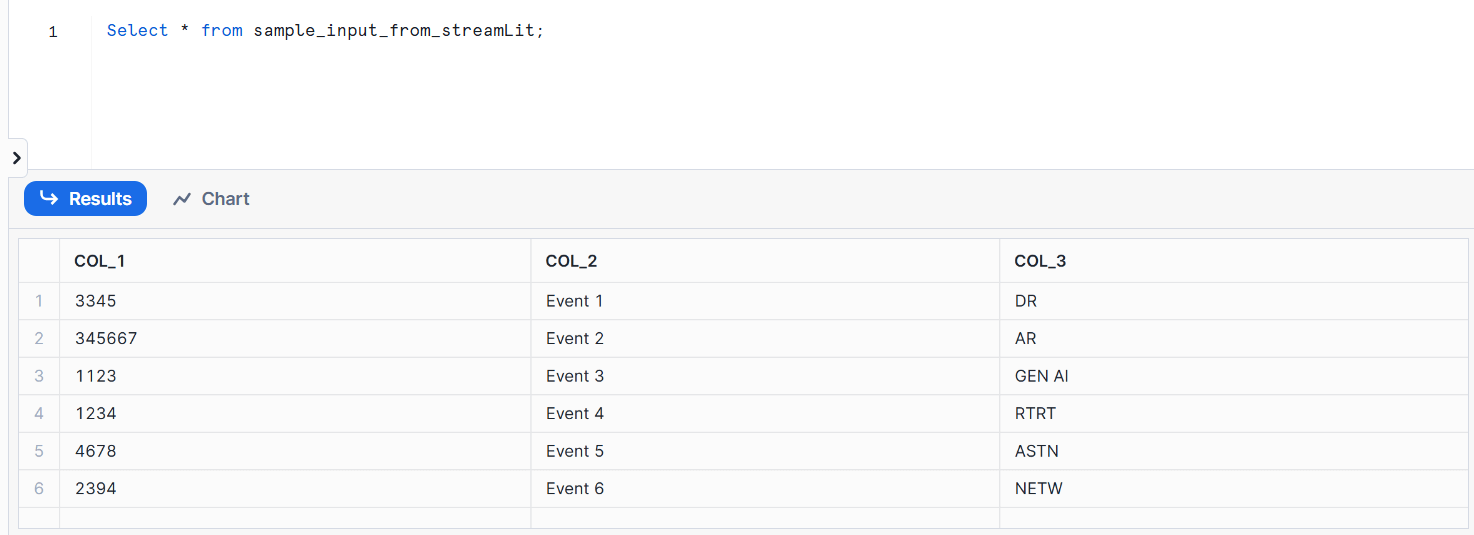Click cell containing 345667
The image size is (1474, 535).
coord(106,339)
